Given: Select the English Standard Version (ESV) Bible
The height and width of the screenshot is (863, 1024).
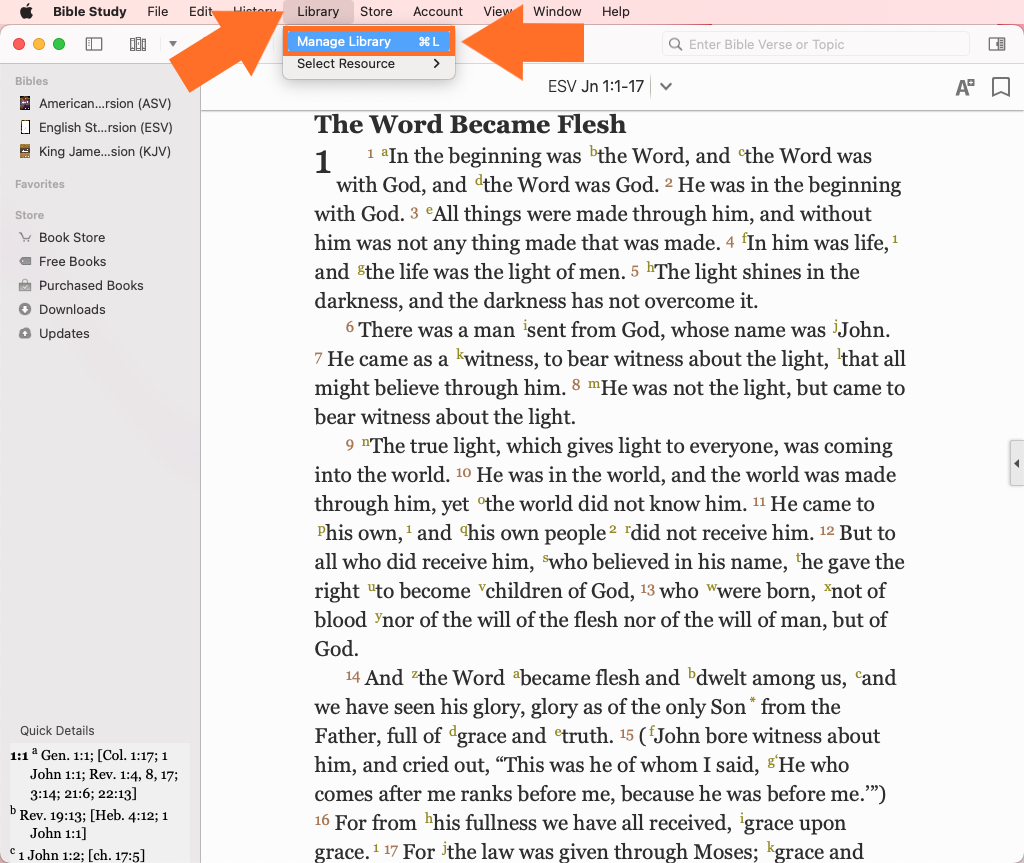Looking at the screenshot, I should click(x=104, y=127).
